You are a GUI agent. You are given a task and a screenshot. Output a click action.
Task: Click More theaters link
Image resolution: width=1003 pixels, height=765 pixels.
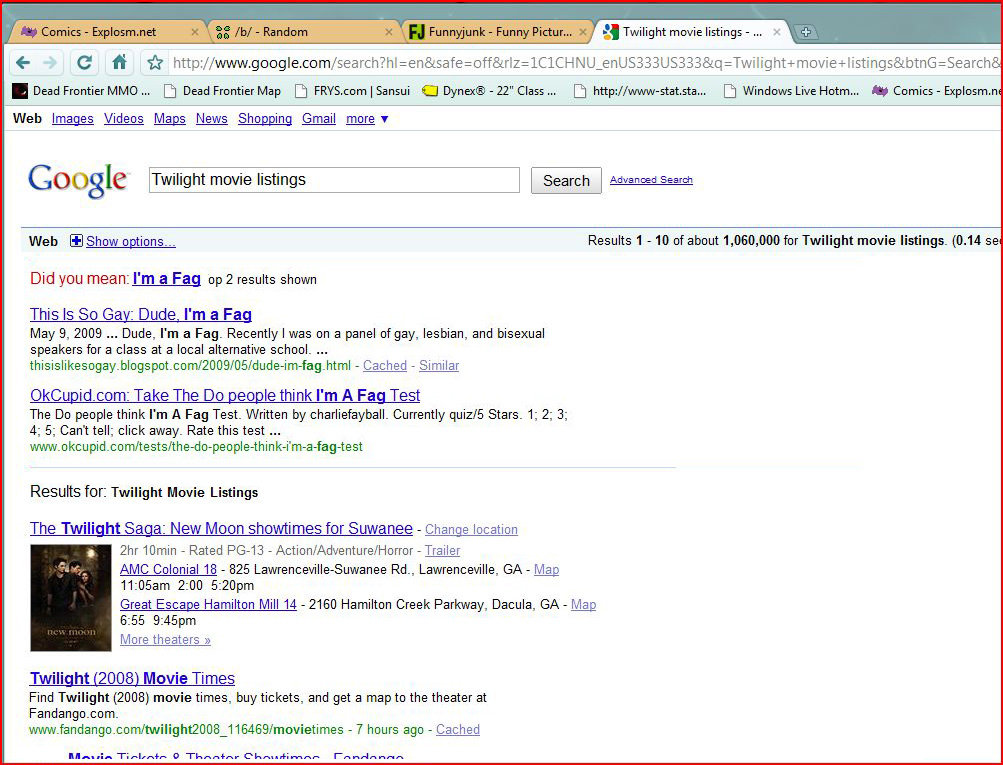click(x=166, y=640)
